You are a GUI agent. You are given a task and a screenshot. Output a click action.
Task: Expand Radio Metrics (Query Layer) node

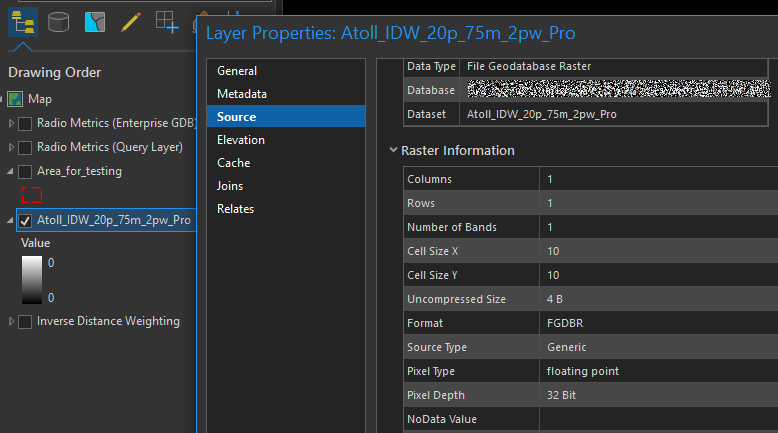[11, 147]
